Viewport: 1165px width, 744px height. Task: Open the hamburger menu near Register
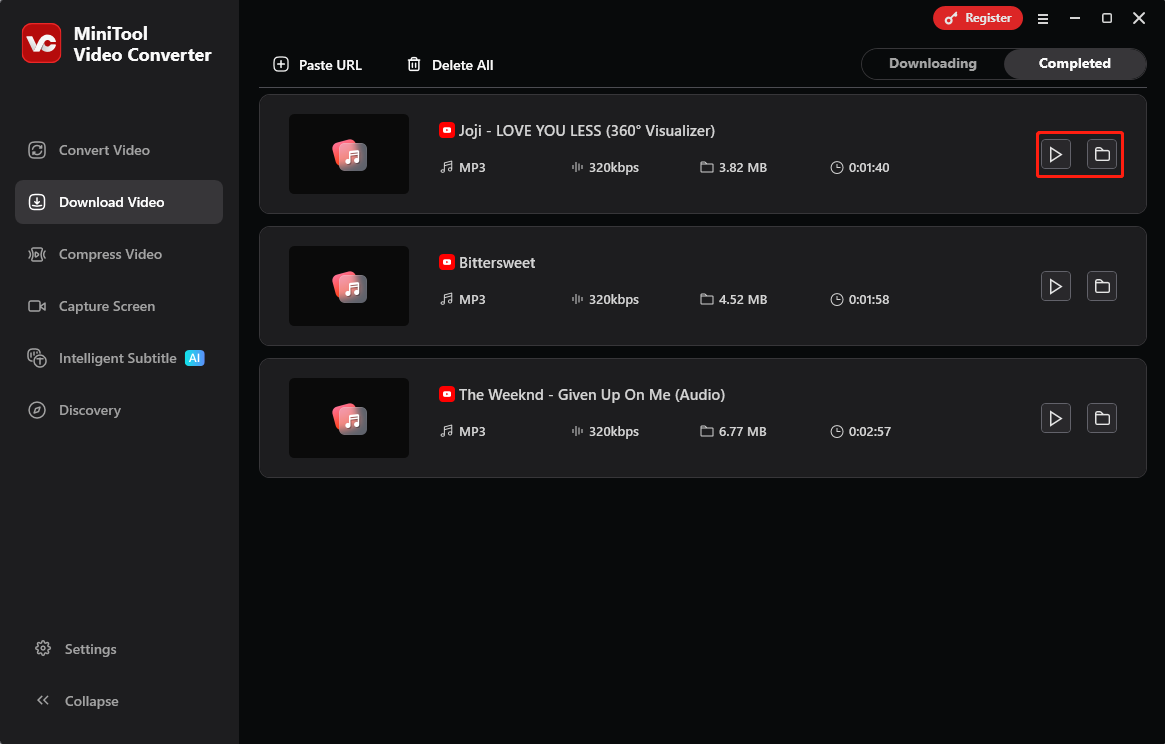click(1043, 18)
